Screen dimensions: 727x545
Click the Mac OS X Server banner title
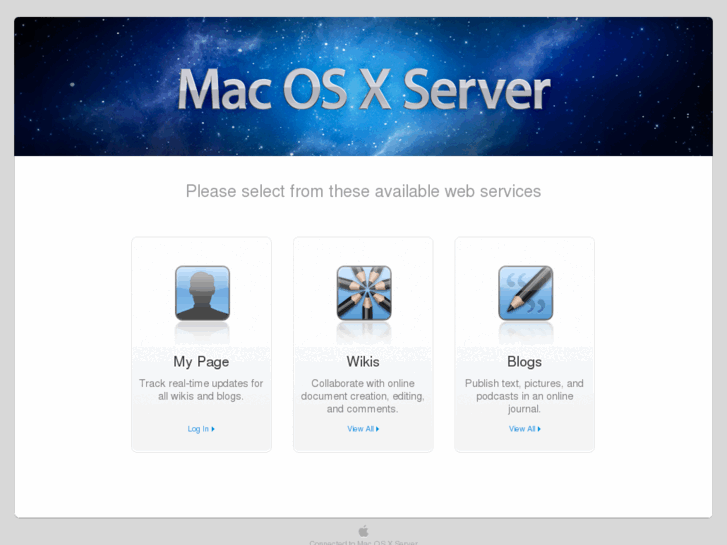[364, 90]
